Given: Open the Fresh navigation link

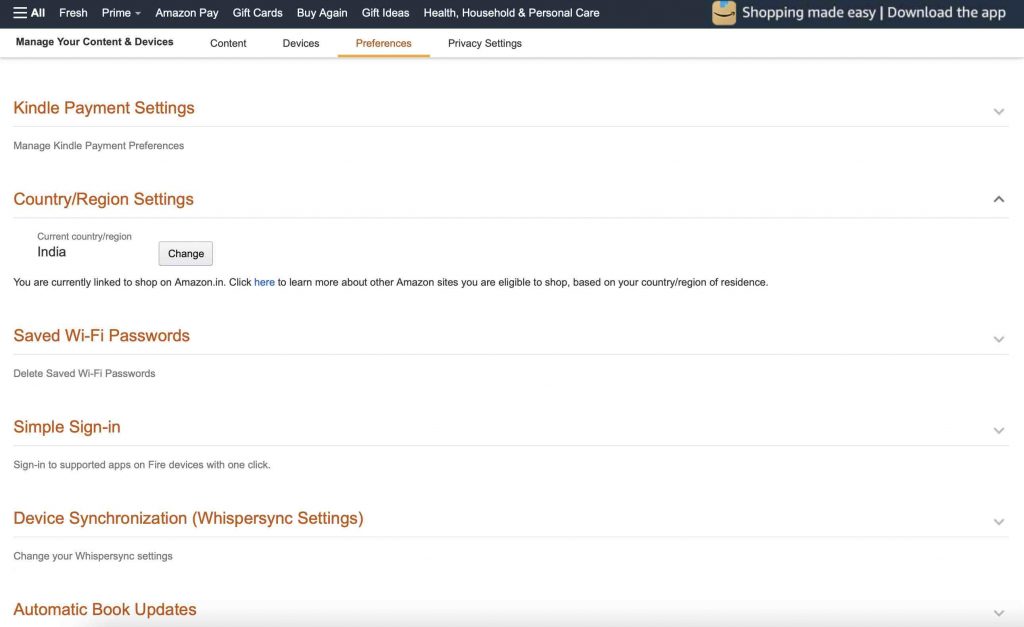Looking at the screenshot, I should [73, 12].
